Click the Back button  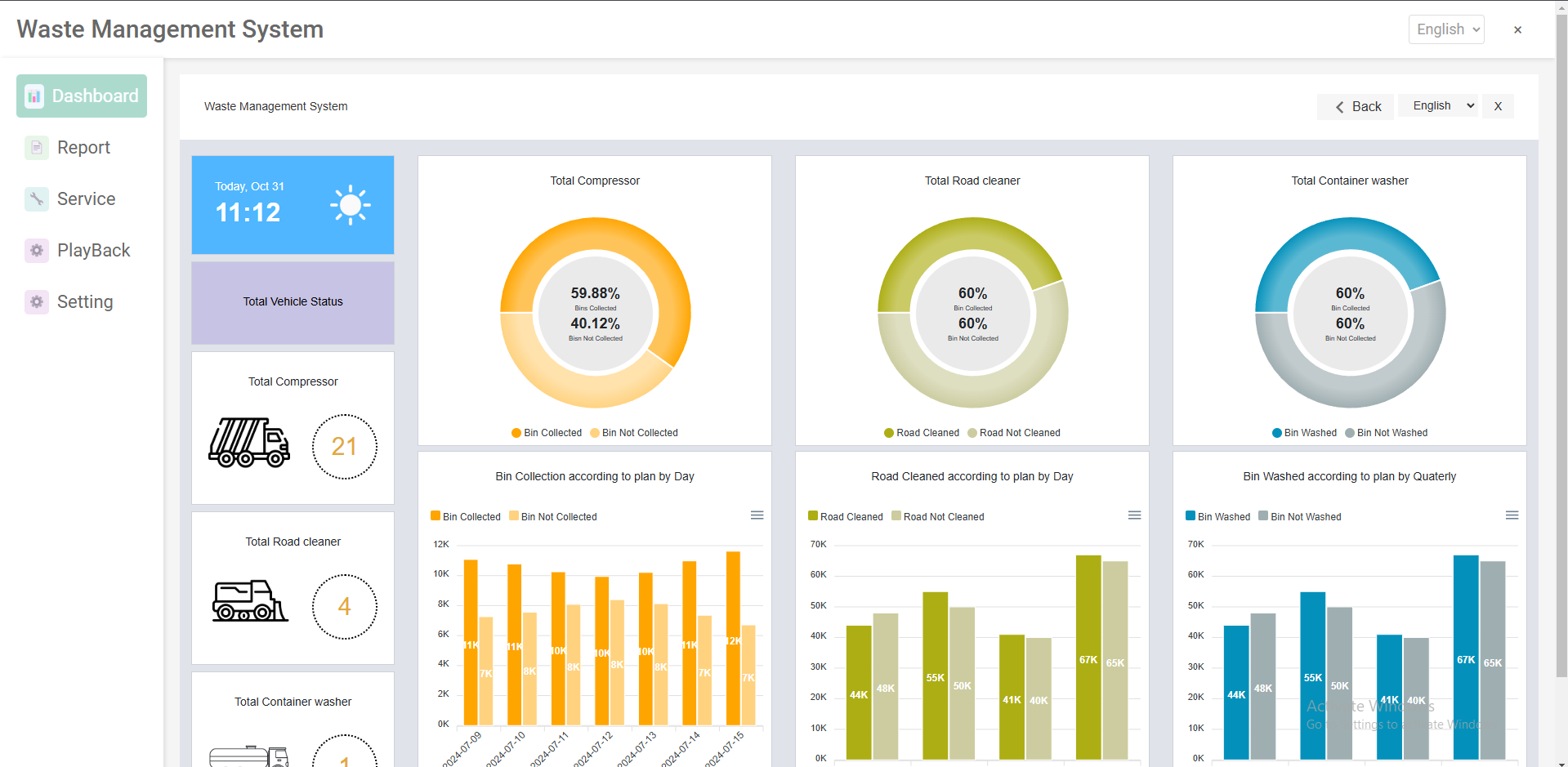coord(1357,106)
